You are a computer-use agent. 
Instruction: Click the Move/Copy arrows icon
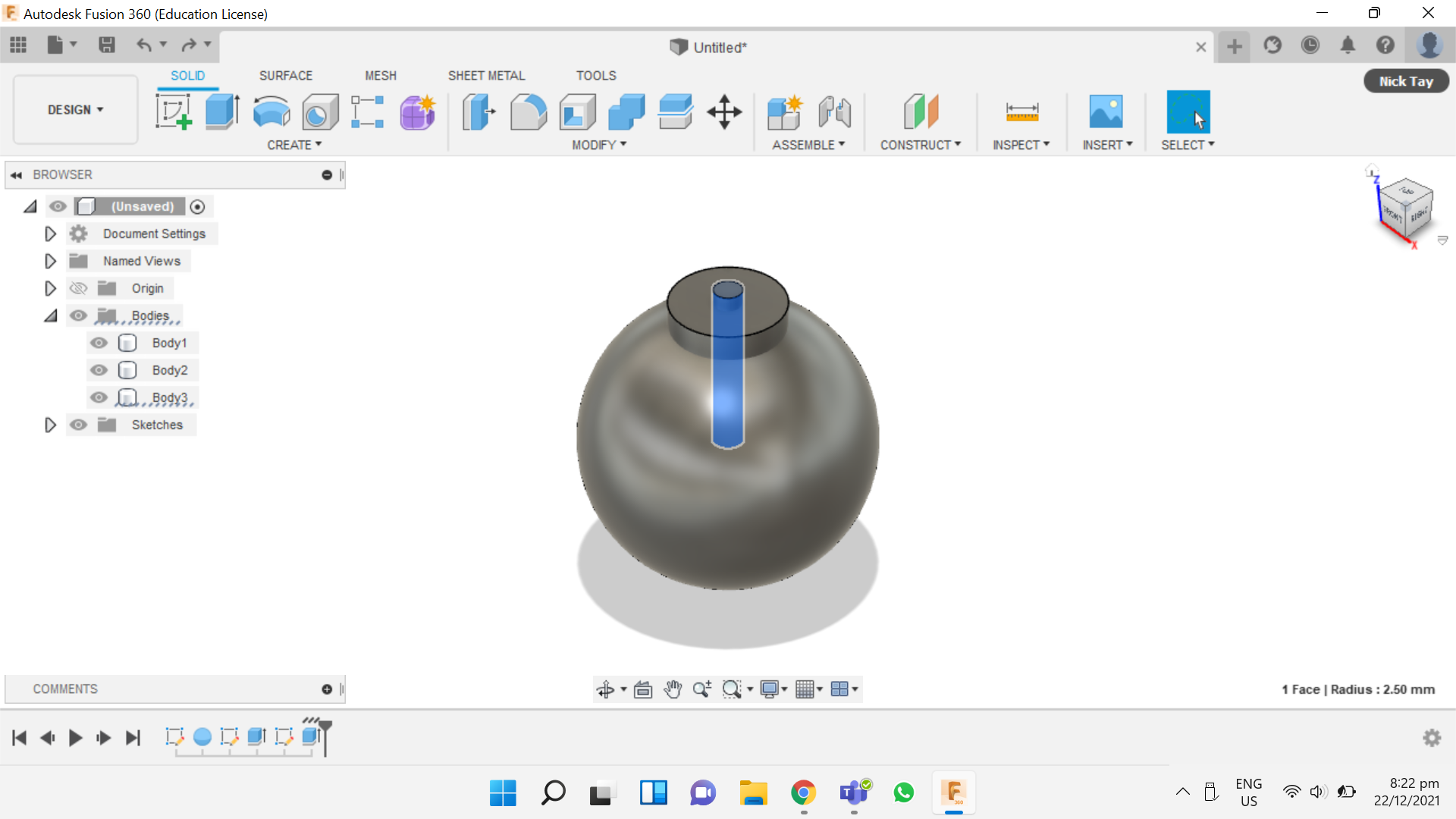[x=724, y=112]
